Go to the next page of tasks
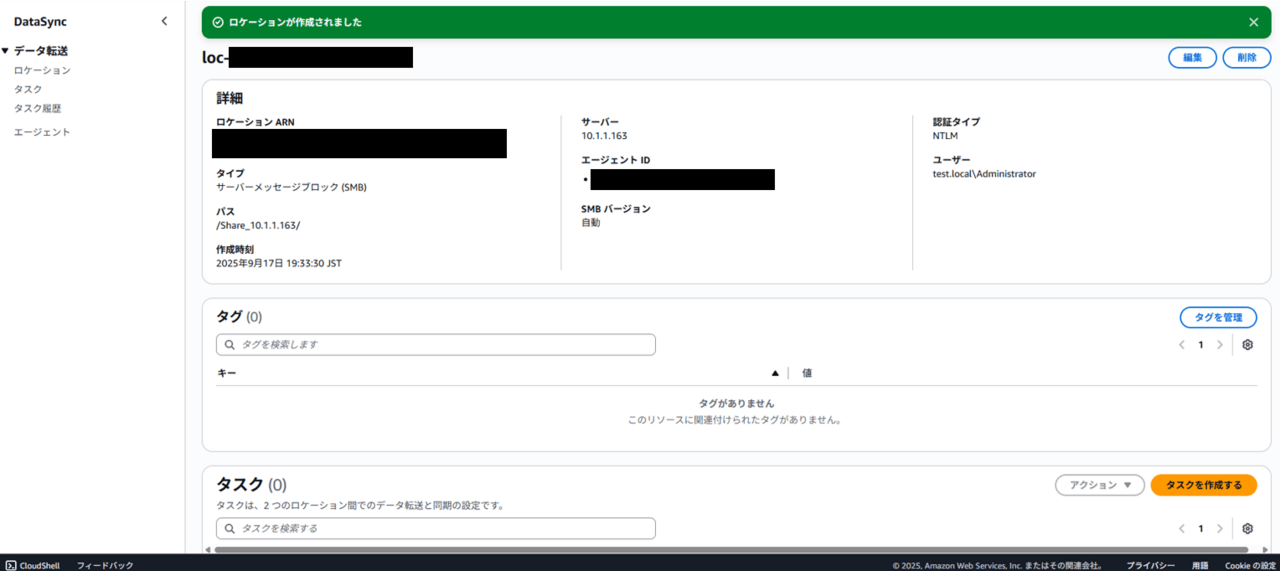This screenshot has width=1280, height=571. [1219, 528]
